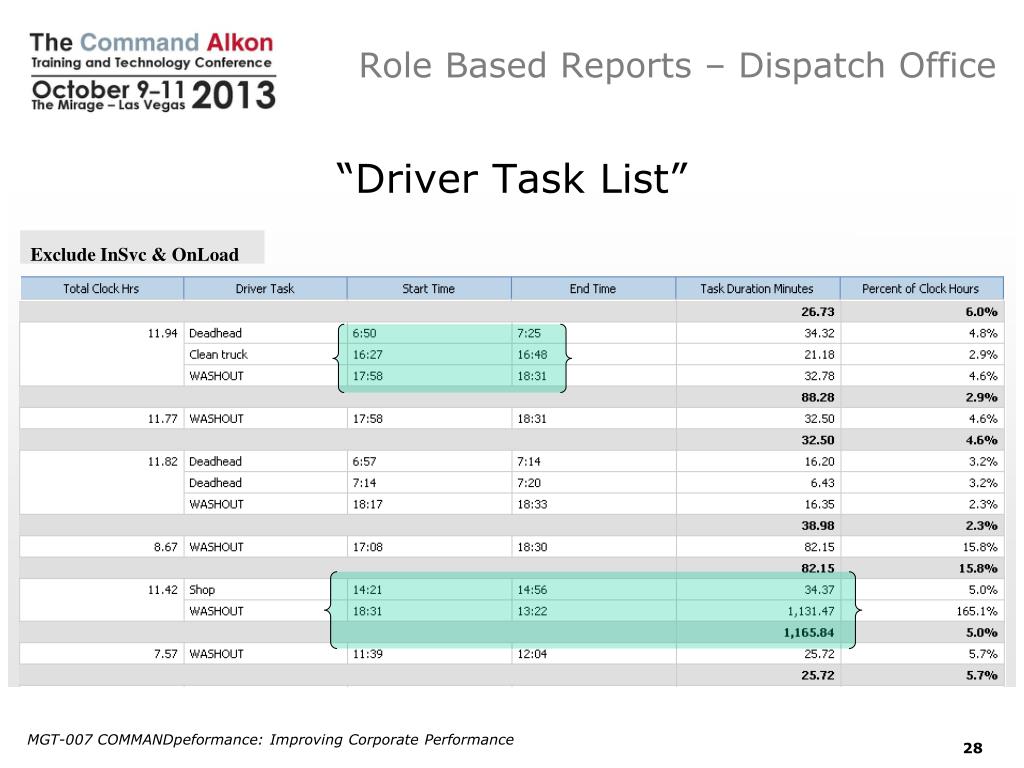This screenshot has width=1024, height=768.
Task: Click end time 13:22
Action: [532, 611]
